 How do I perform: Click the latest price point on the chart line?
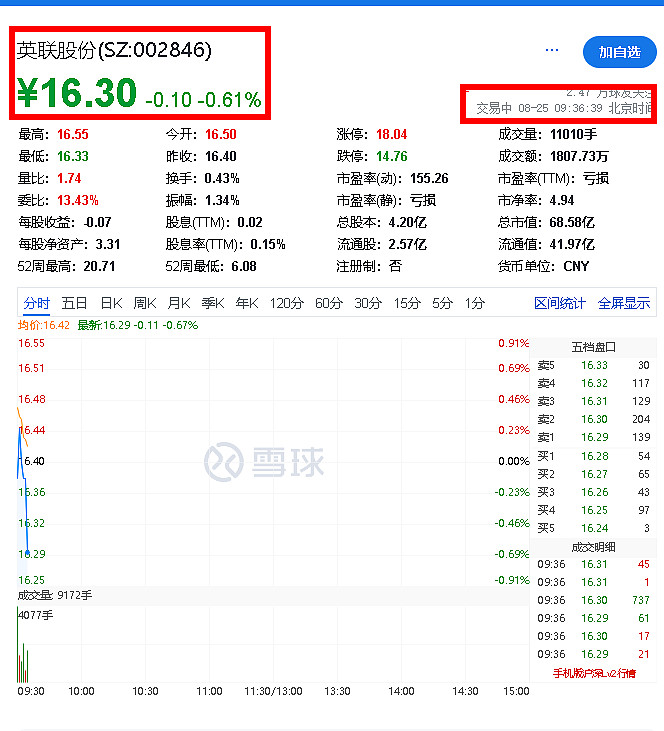tap(28, 553)
